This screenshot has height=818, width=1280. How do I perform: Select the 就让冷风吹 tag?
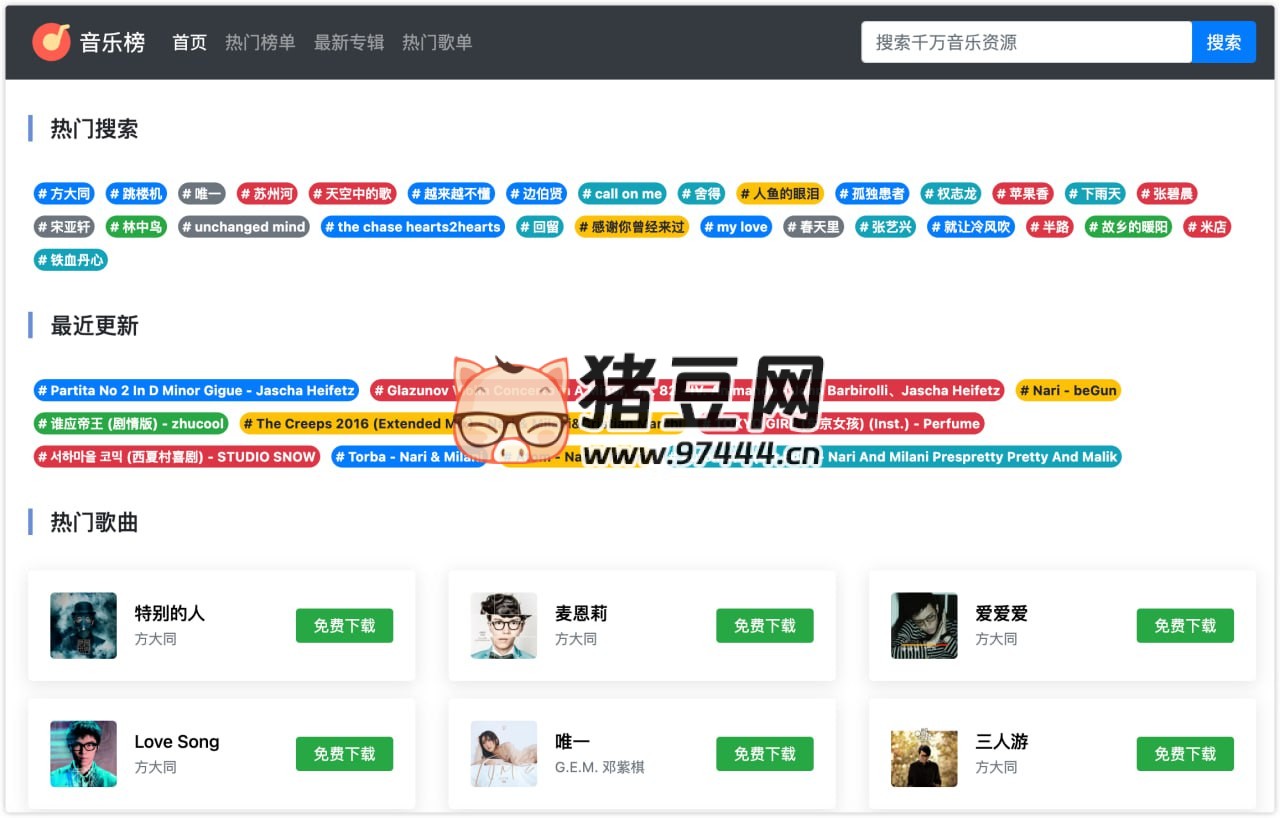point(971,227)
